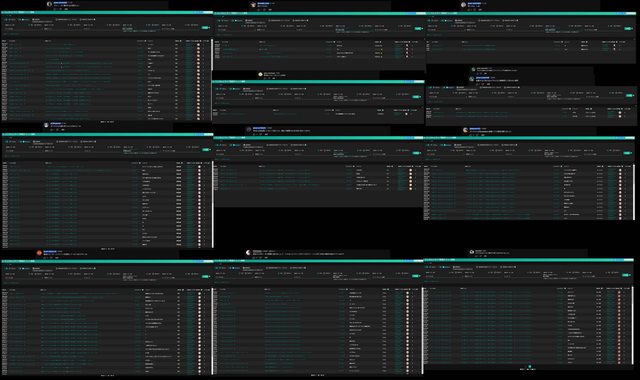Open the poster avatar above the top-right panel

[463, 5]
